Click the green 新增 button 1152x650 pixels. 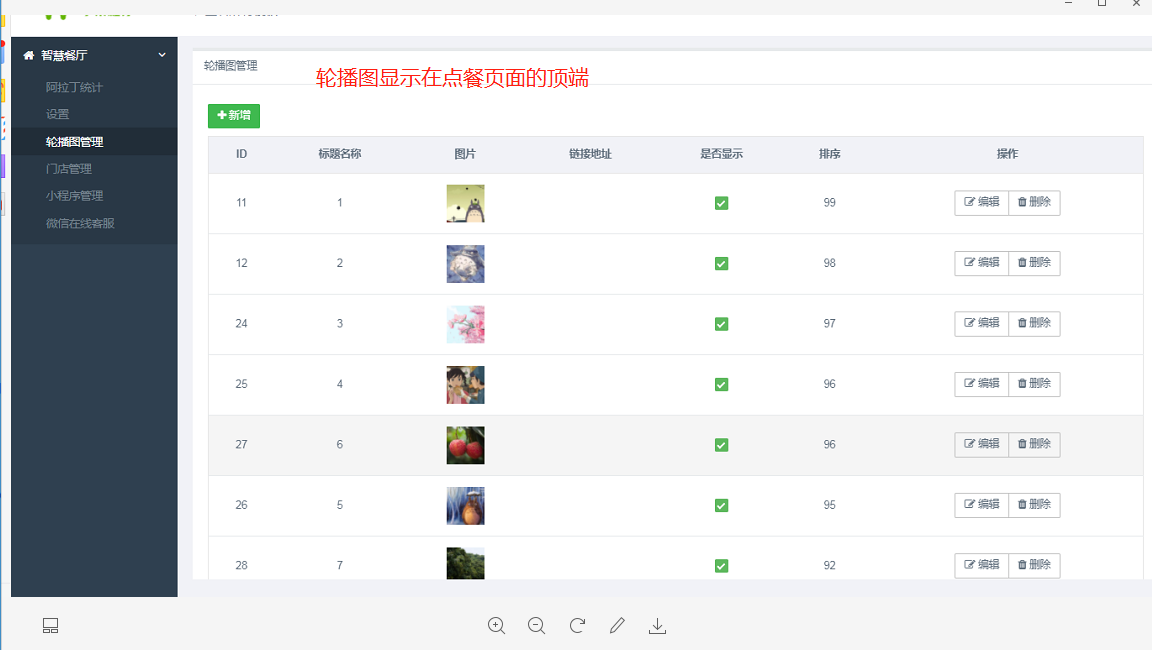point(234,116)
